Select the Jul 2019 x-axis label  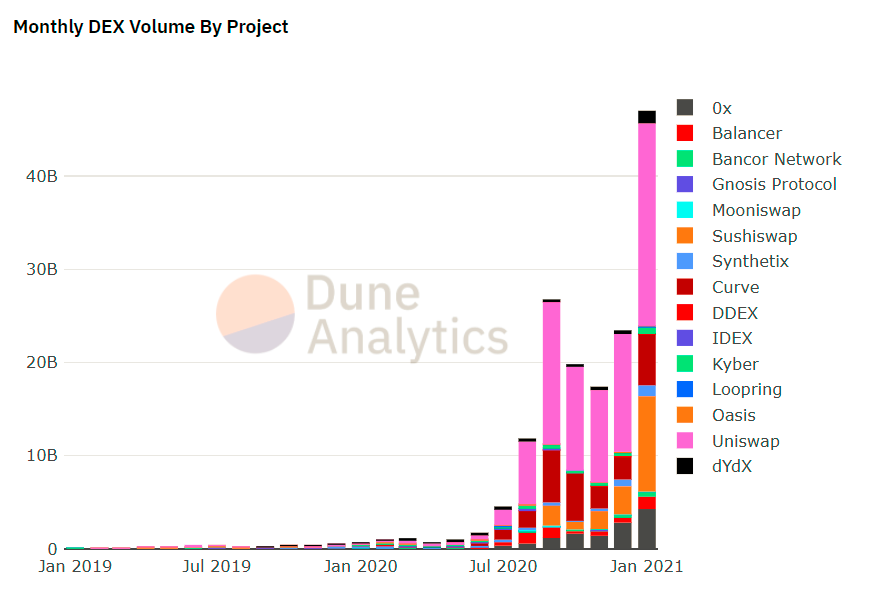(217, 566)
